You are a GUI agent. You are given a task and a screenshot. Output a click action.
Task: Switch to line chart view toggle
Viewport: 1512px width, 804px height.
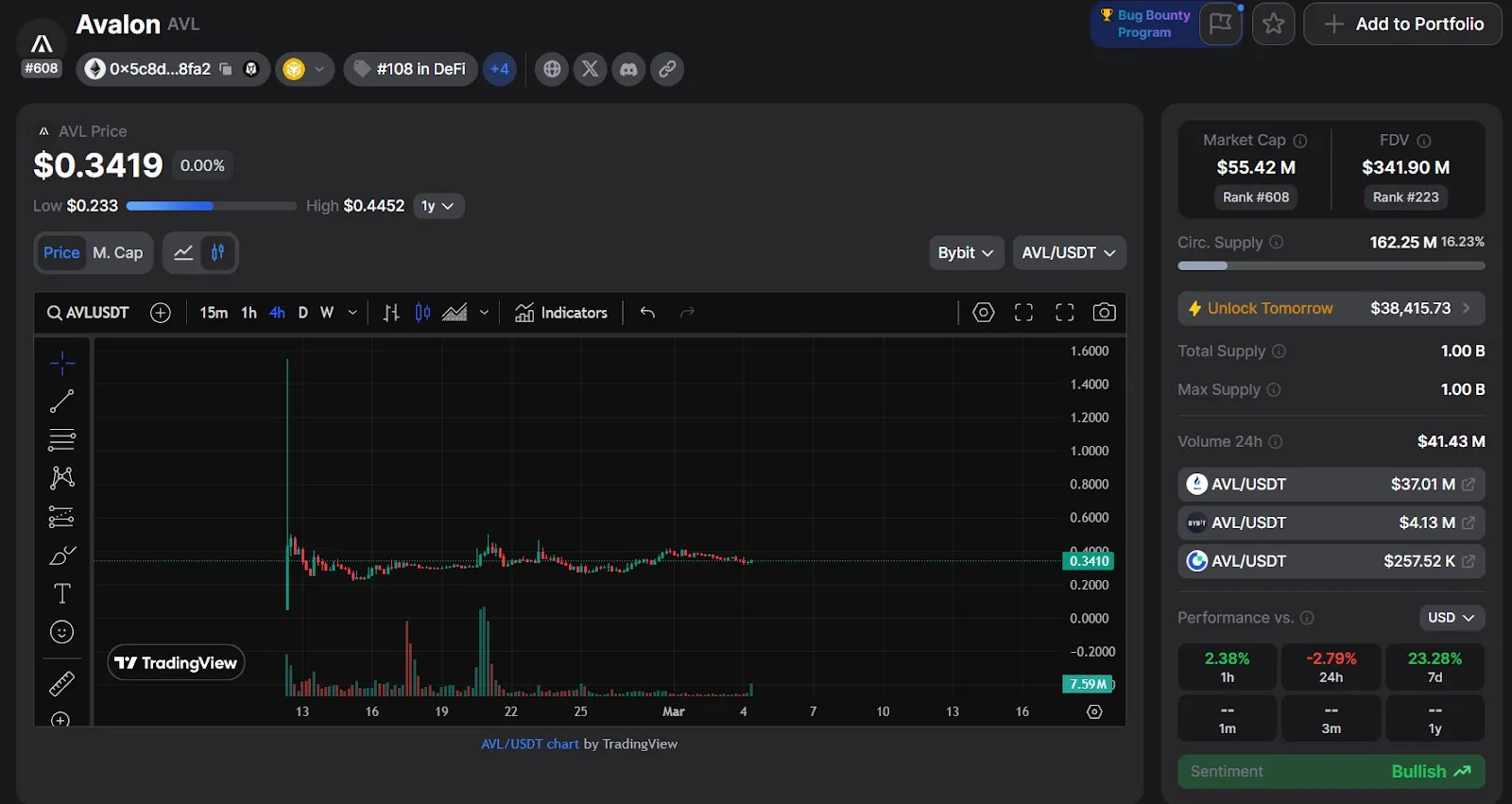point(183,252)
